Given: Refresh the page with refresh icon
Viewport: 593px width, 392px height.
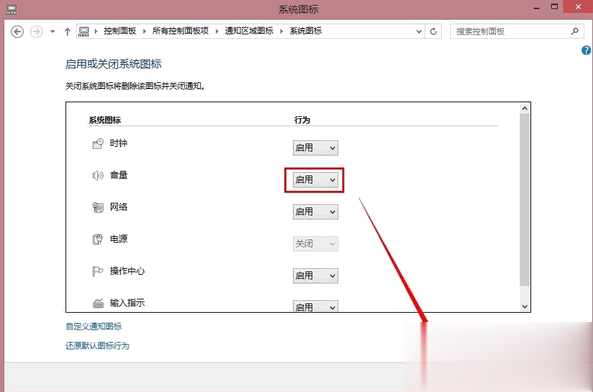Looking at the screenshot, I should tap(433, 31).
